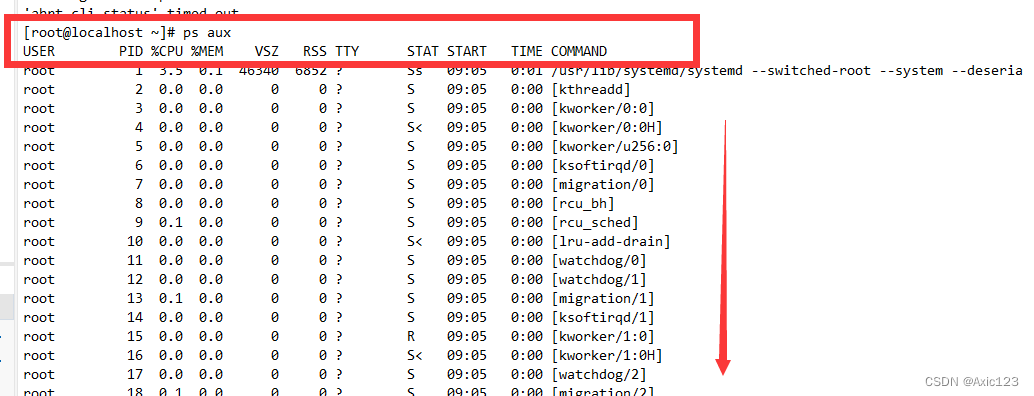The height and width of the screenshot is (396, 1034).
Task: Click the S< status in lru-add-drain row
Action: [x=415, y=242]
